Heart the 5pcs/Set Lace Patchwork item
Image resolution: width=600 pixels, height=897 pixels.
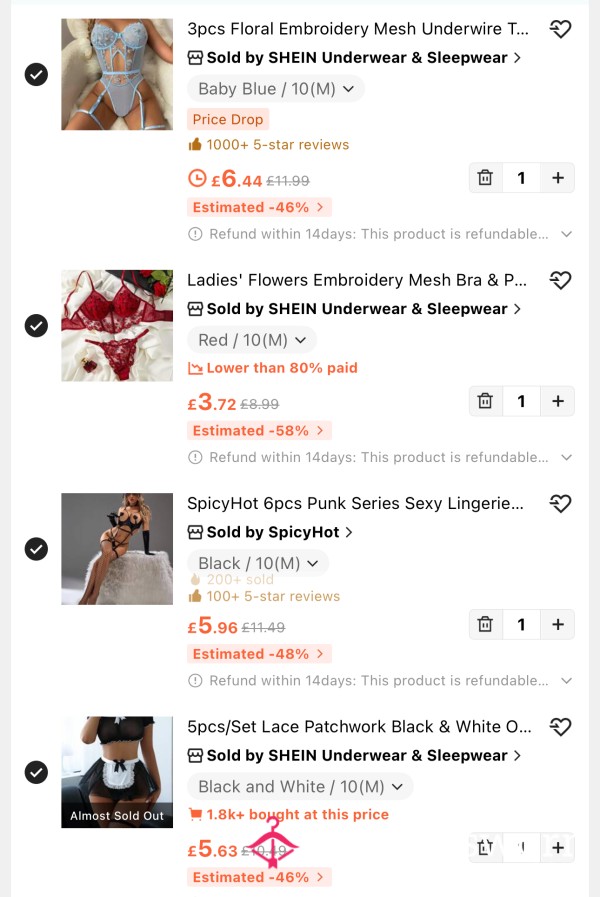click(x=560, y=727)
